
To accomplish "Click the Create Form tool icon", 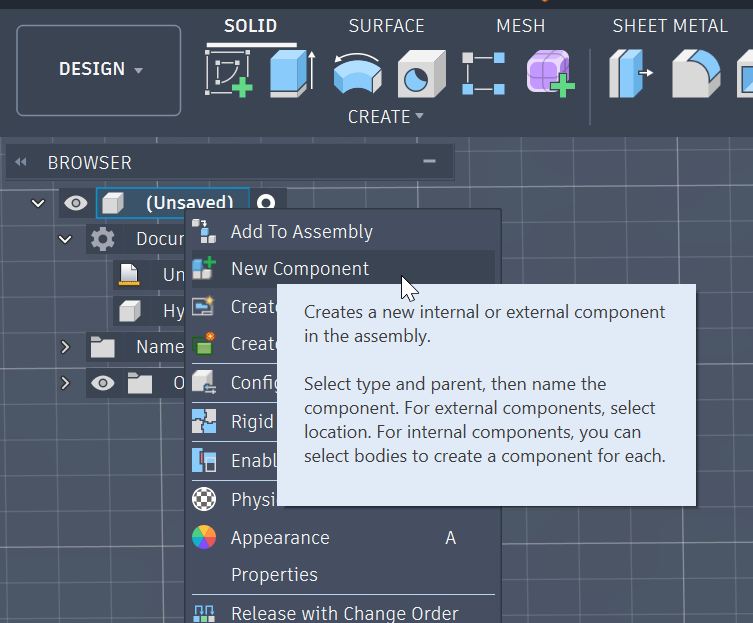I will [550, 73].
